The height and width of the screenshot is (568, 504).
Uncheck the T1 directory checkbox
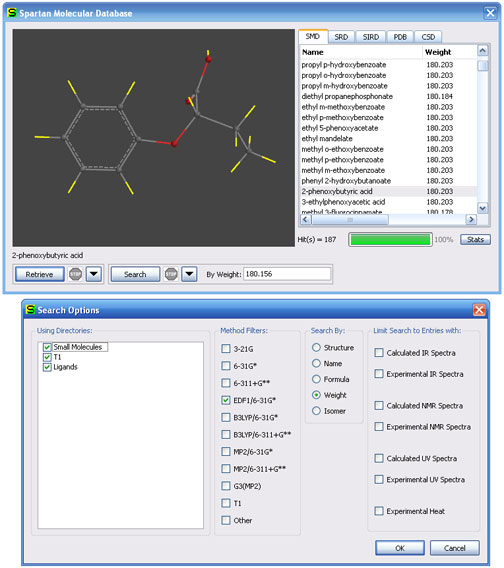[x=47, y=357]
